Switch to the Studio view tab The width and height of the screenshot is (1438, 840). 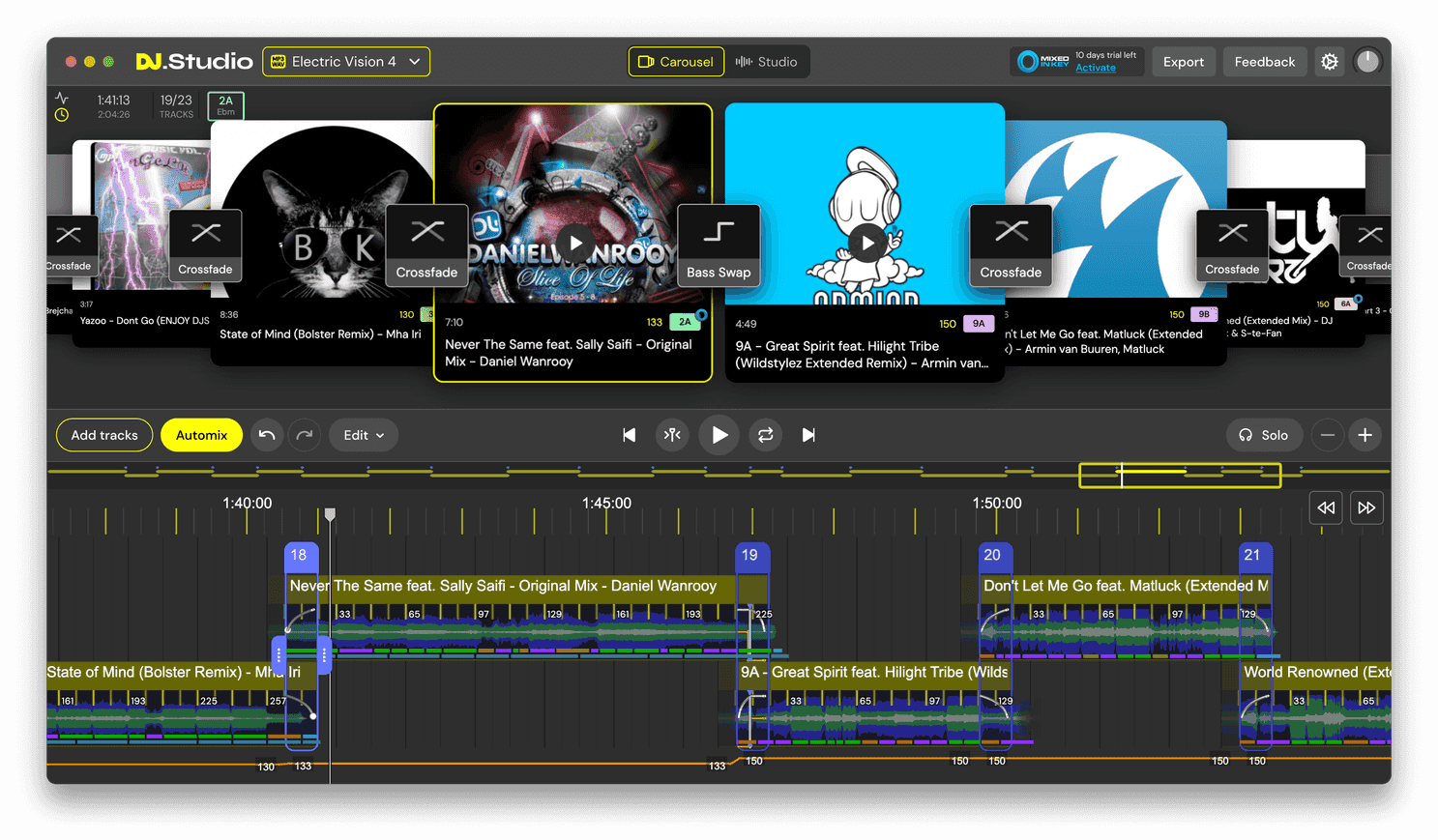click(768, 61)
